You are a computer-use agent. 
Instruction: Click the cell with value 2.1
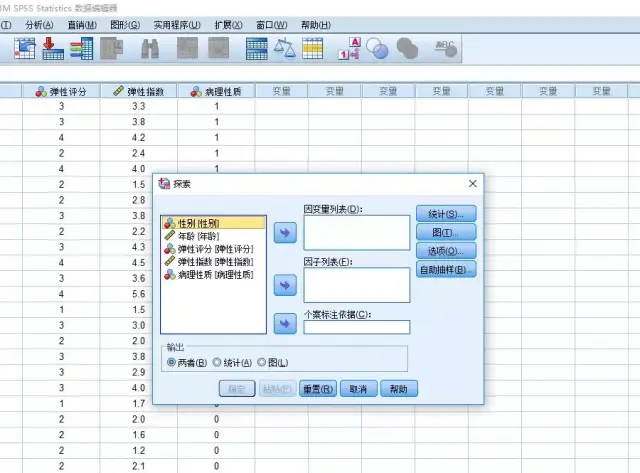coord(139,466)
